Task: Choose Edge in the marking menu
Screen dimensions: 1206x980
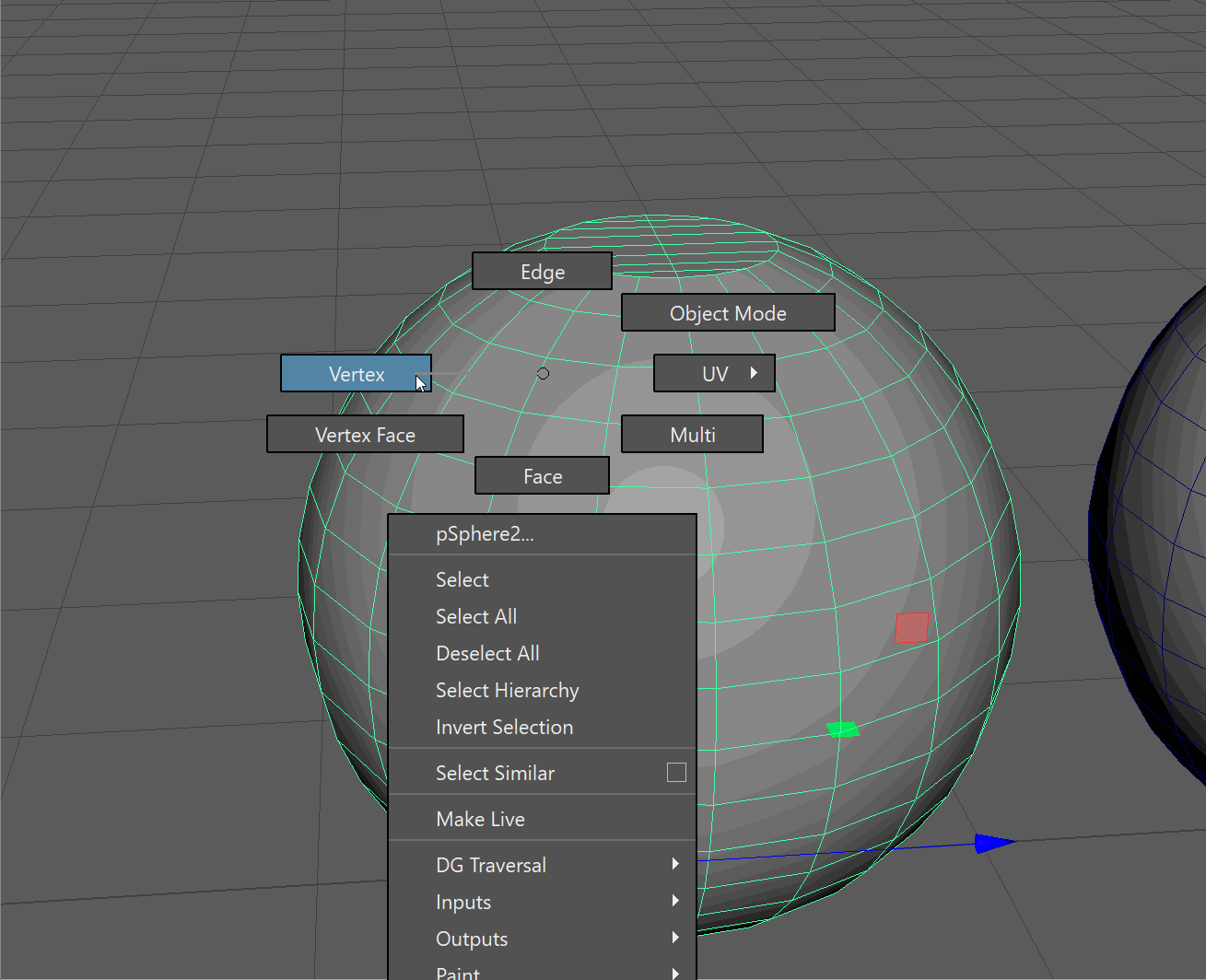Action: pos(542,272)
